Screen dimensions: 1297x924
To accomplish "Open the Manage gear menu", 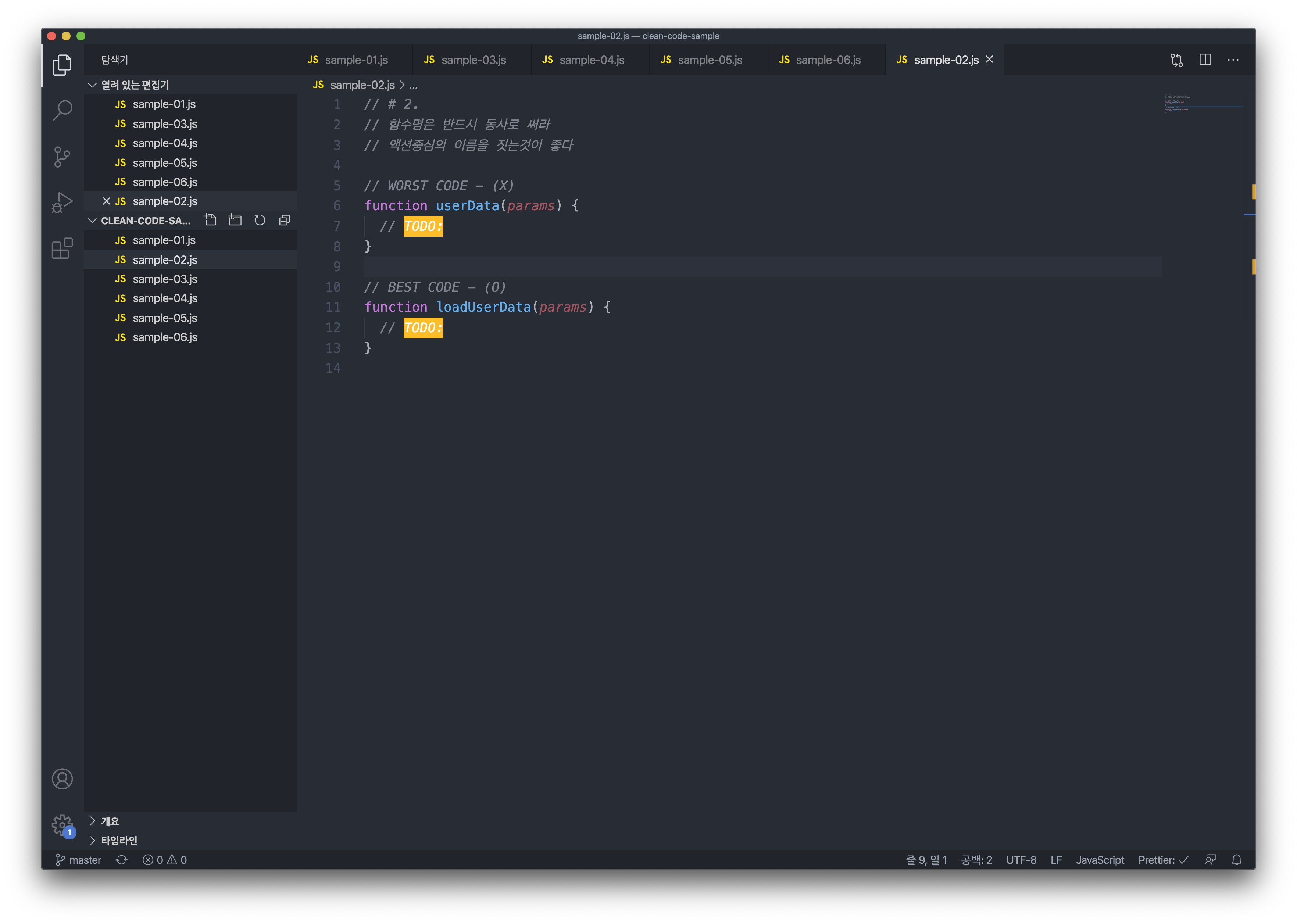I will point(62,825).
